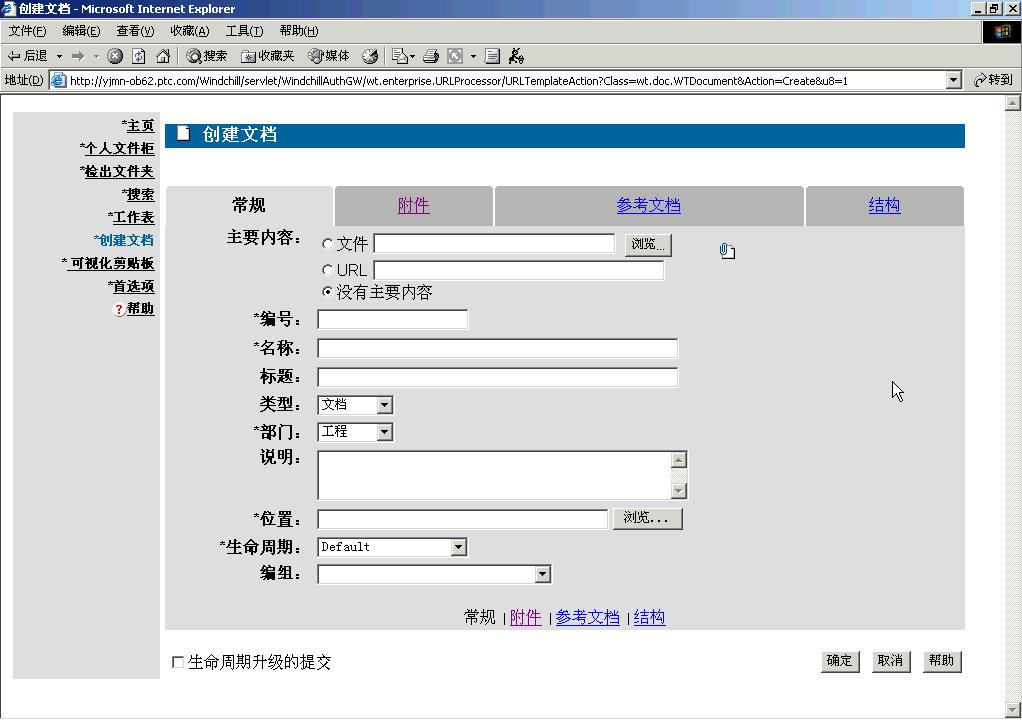Screen dimensions: 1022x720
Task: Expand the address bar dropdown arrow
Action: click(954, 80)
